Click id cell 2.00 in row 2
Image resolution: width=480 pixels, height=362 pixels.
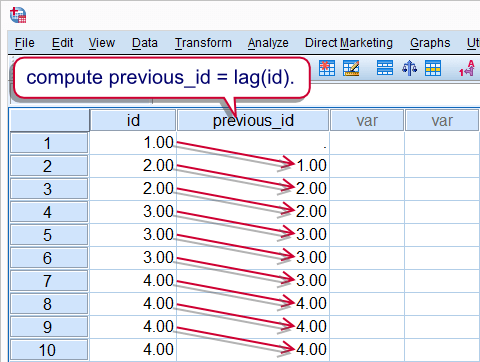[133, 166]
